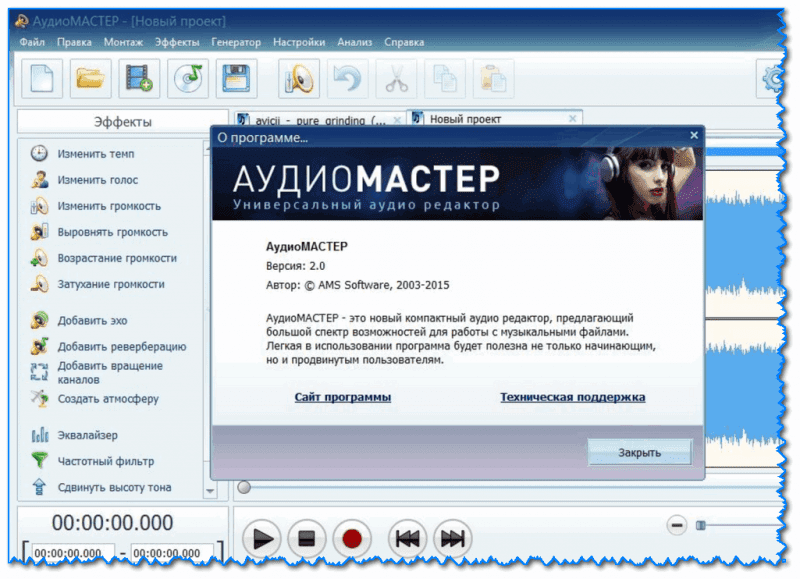This screenshot has width=800, height=579.
Task: Click the effects list scroll-down arrow
Action: point(210,491)
